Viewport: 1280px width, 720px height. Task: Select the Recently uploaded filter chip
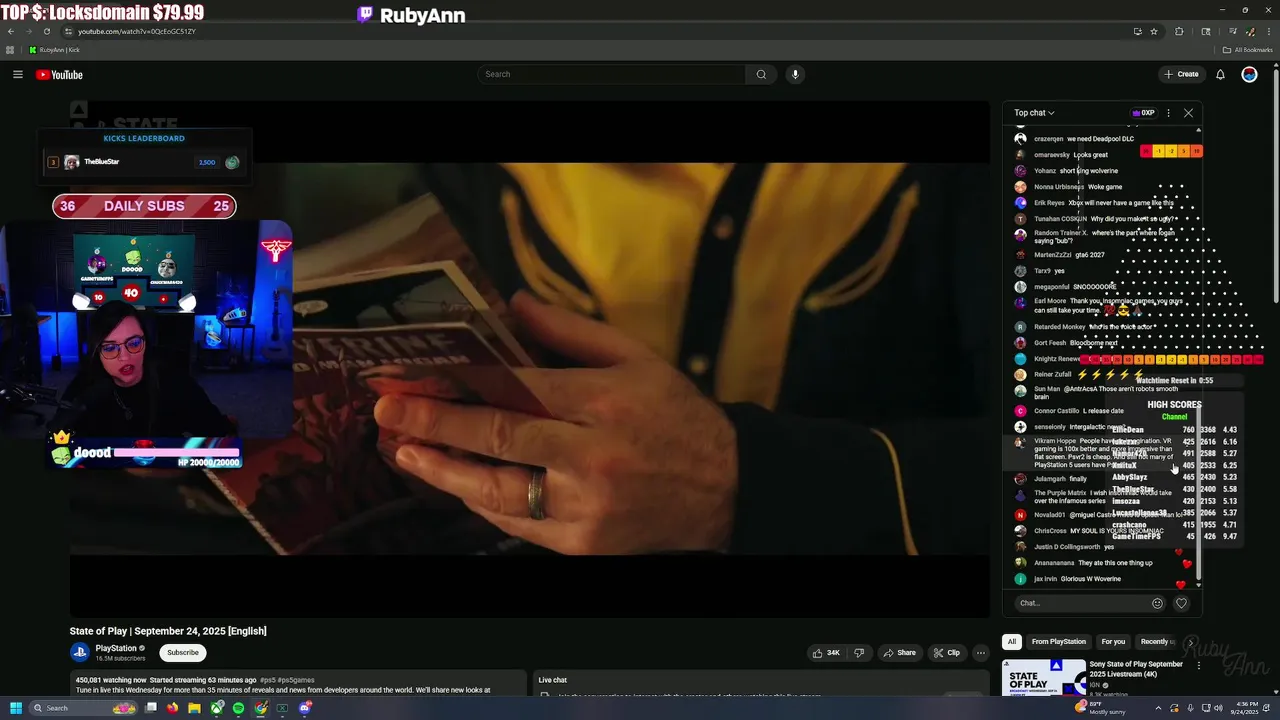(1157, 641)
